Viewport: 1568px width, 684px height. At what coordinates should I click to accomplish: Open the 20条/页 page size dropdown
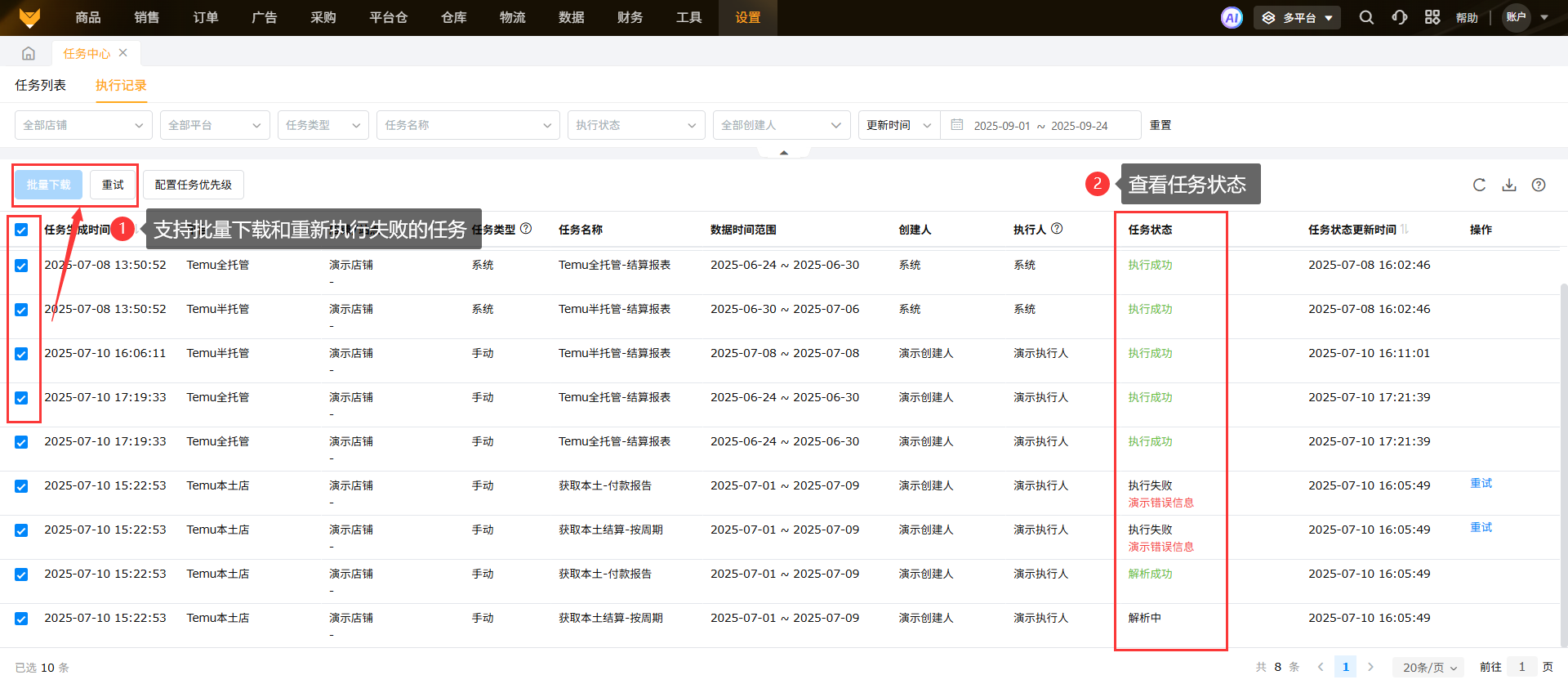(x=1428, y=667)
